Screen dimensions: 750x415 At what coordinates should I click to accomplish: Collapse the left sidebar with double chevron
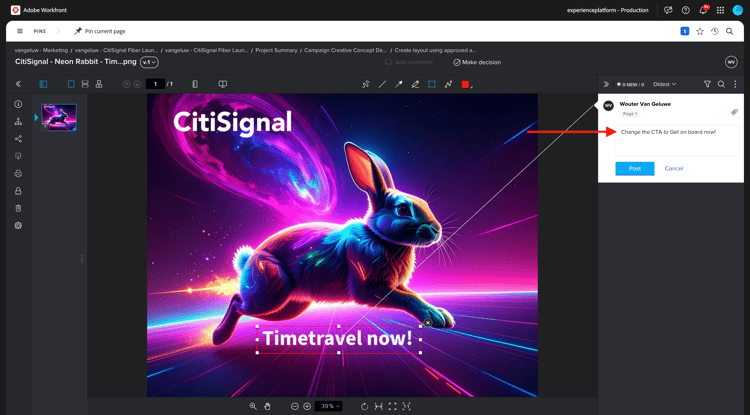(x=18, y=85)
